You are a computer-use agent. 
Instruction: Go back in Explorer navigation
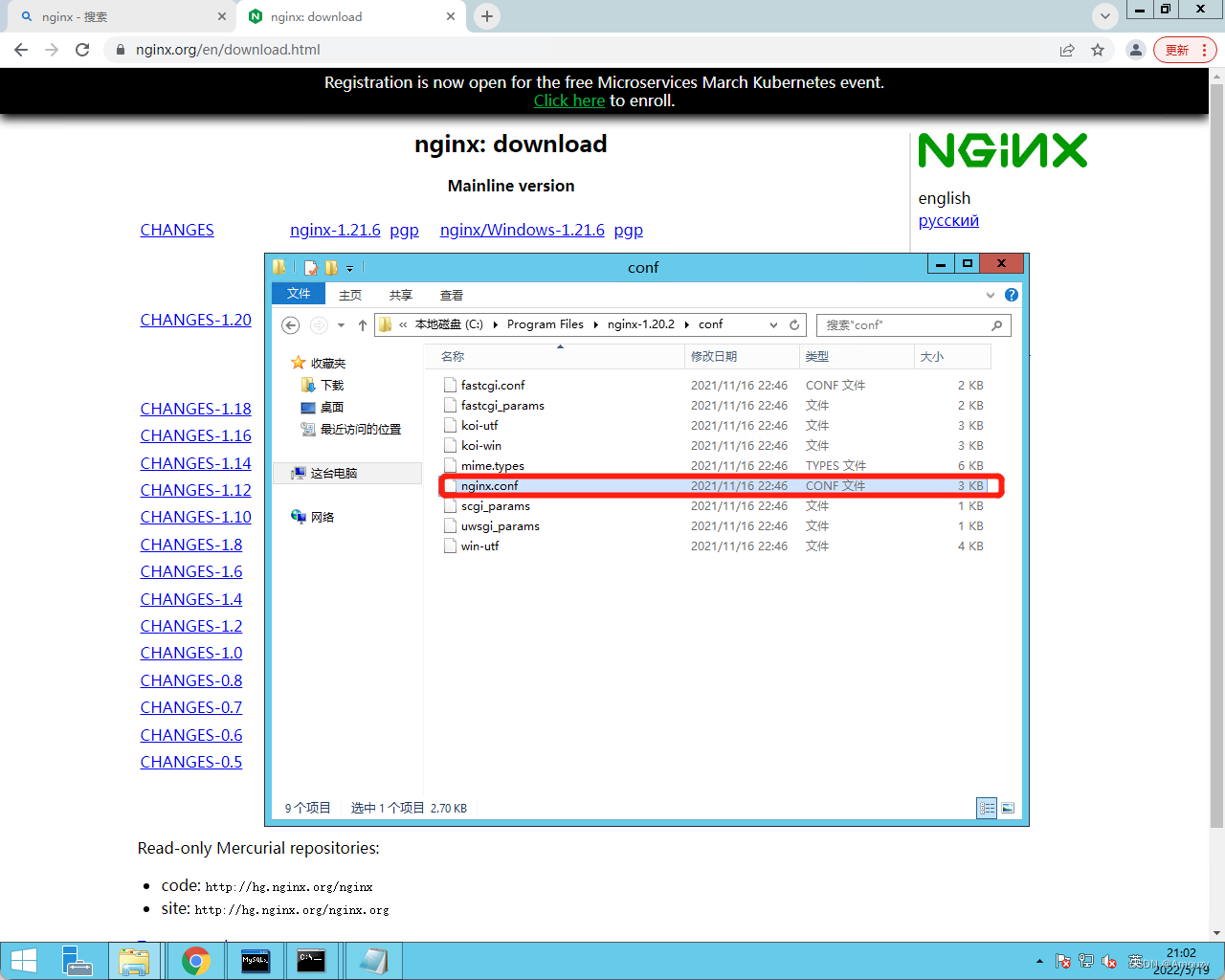point(291,325)
